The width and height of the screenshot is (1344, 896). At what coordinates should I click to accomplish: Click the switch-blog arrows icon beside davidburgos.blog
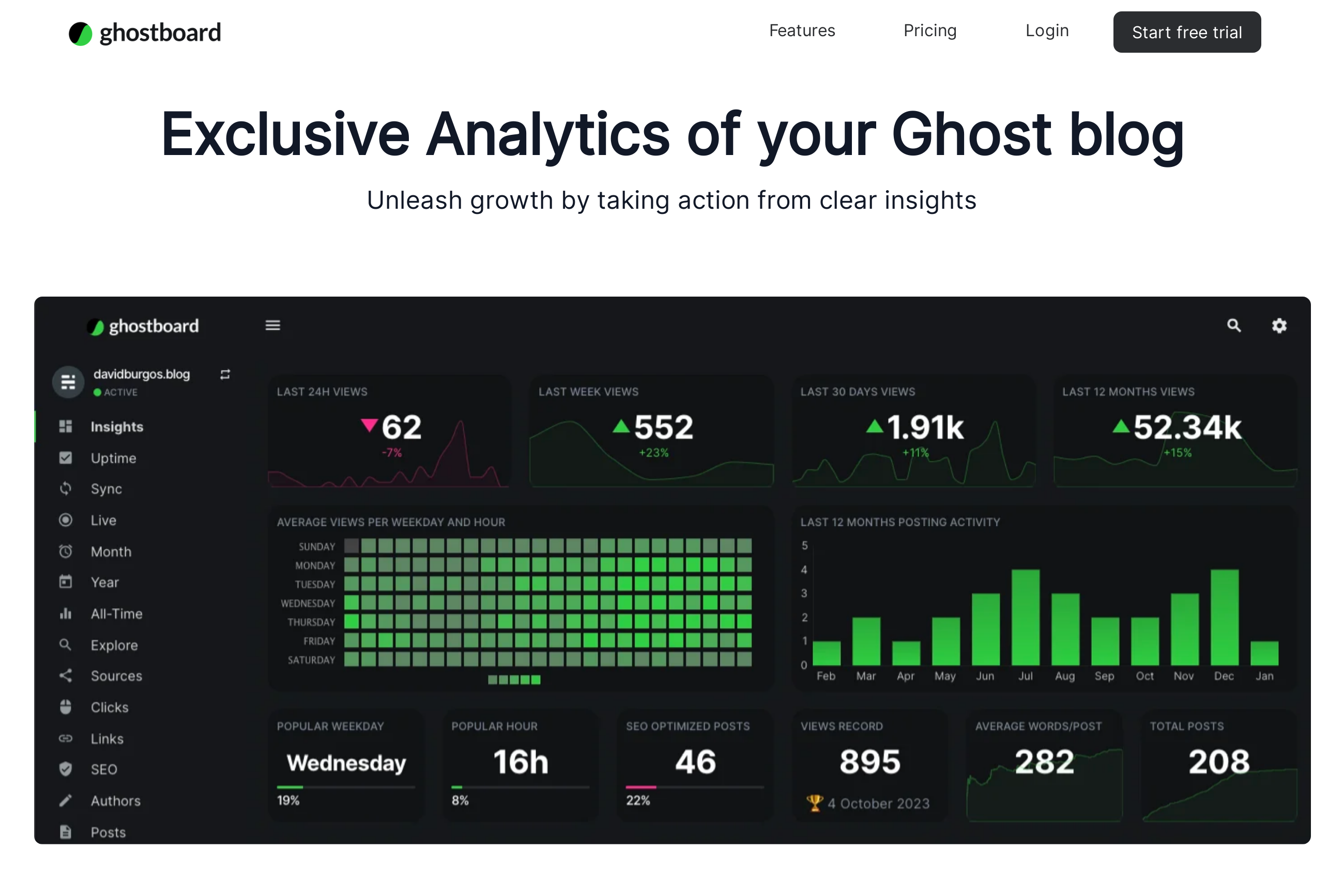pos(225,374)
